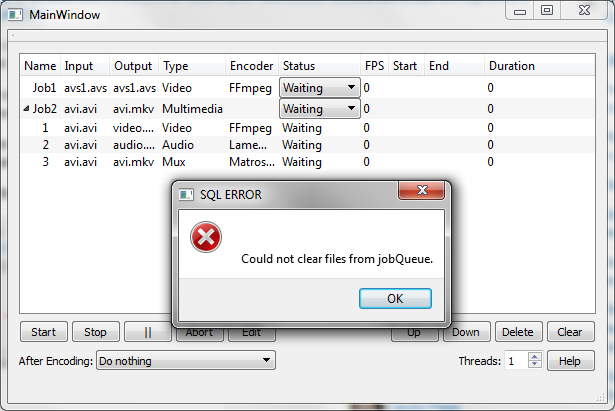Open Job1 Waiting status dropdown

320,87
